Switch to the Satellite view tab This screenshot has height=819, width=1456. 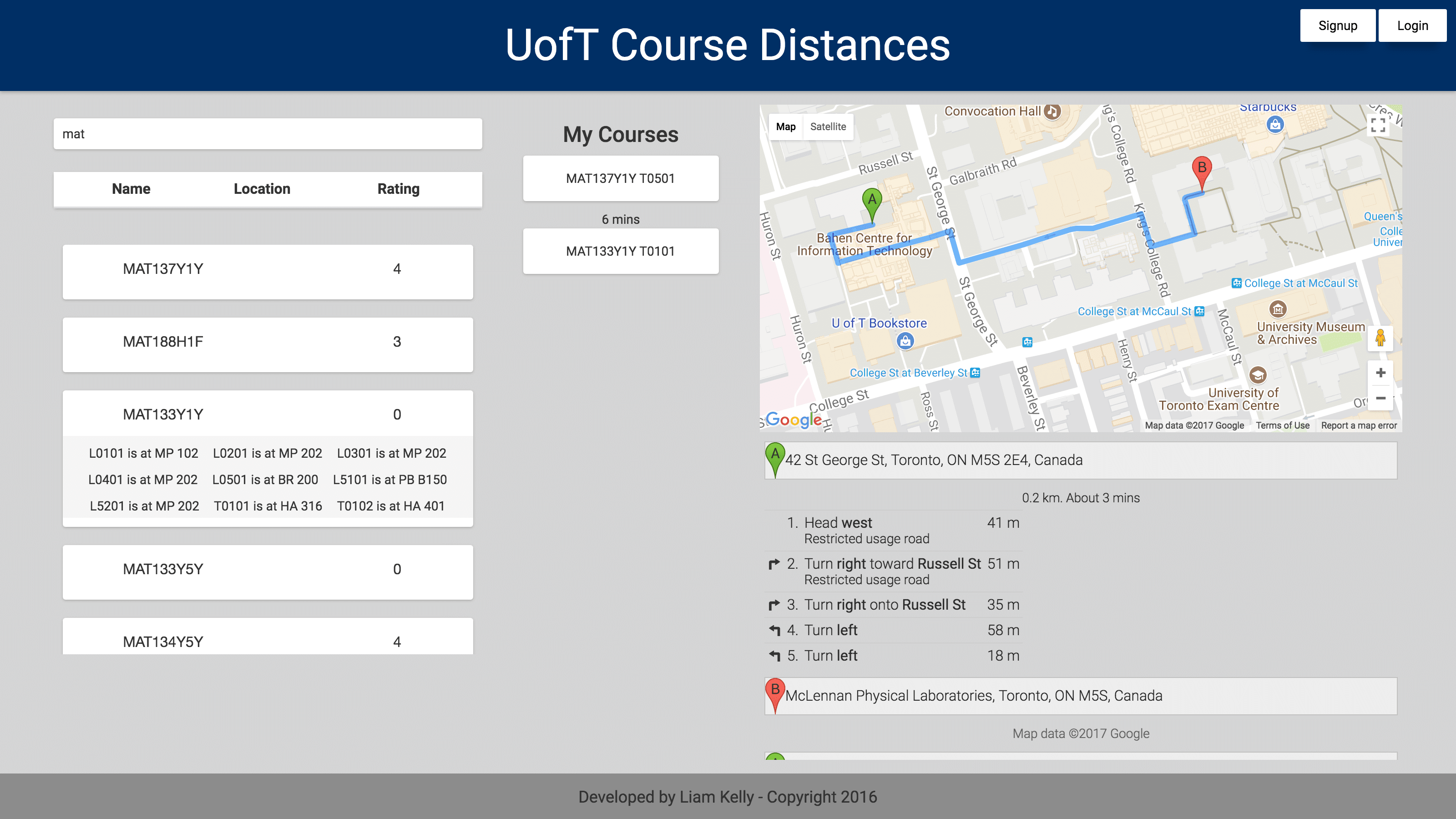pyautogui.click(x=828, y=126)
